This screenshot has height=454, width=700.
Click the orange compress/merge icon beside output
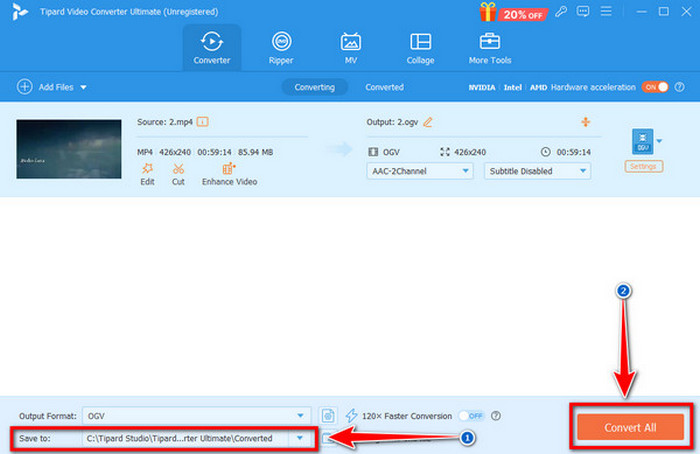point(585,121)
